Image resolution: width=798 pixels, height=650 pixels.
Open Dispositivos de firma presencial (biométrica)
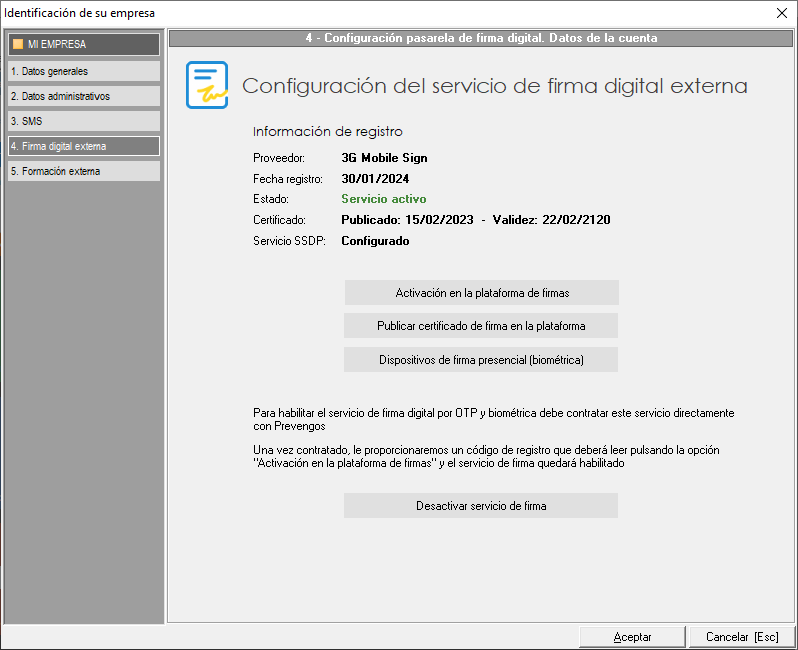[x=481, y=360]
